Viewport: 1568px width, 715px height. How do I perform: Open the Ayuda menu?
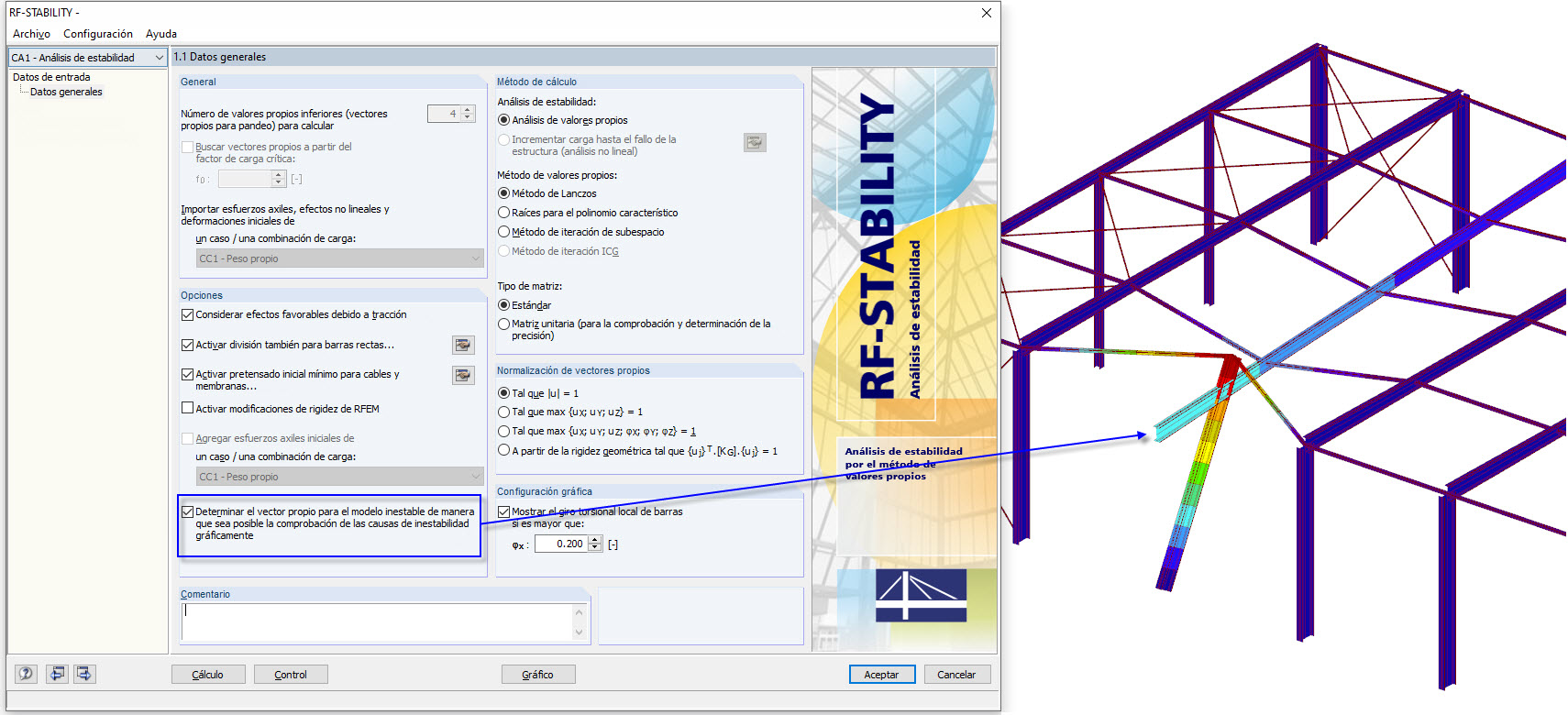(161, 34)
